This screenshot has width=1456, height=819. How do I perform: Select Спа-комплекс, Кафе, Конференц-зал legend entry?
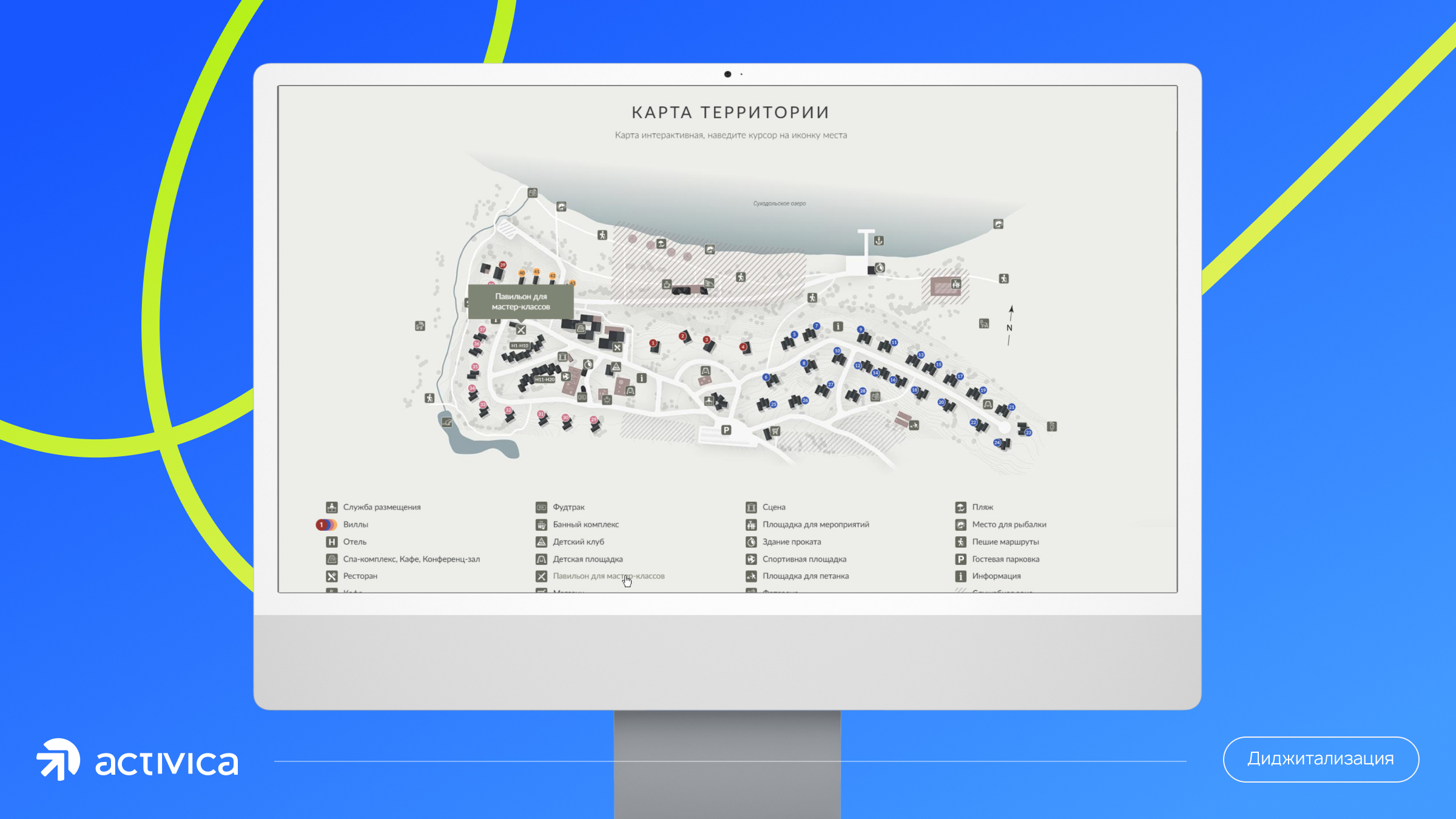pos(403,559)
